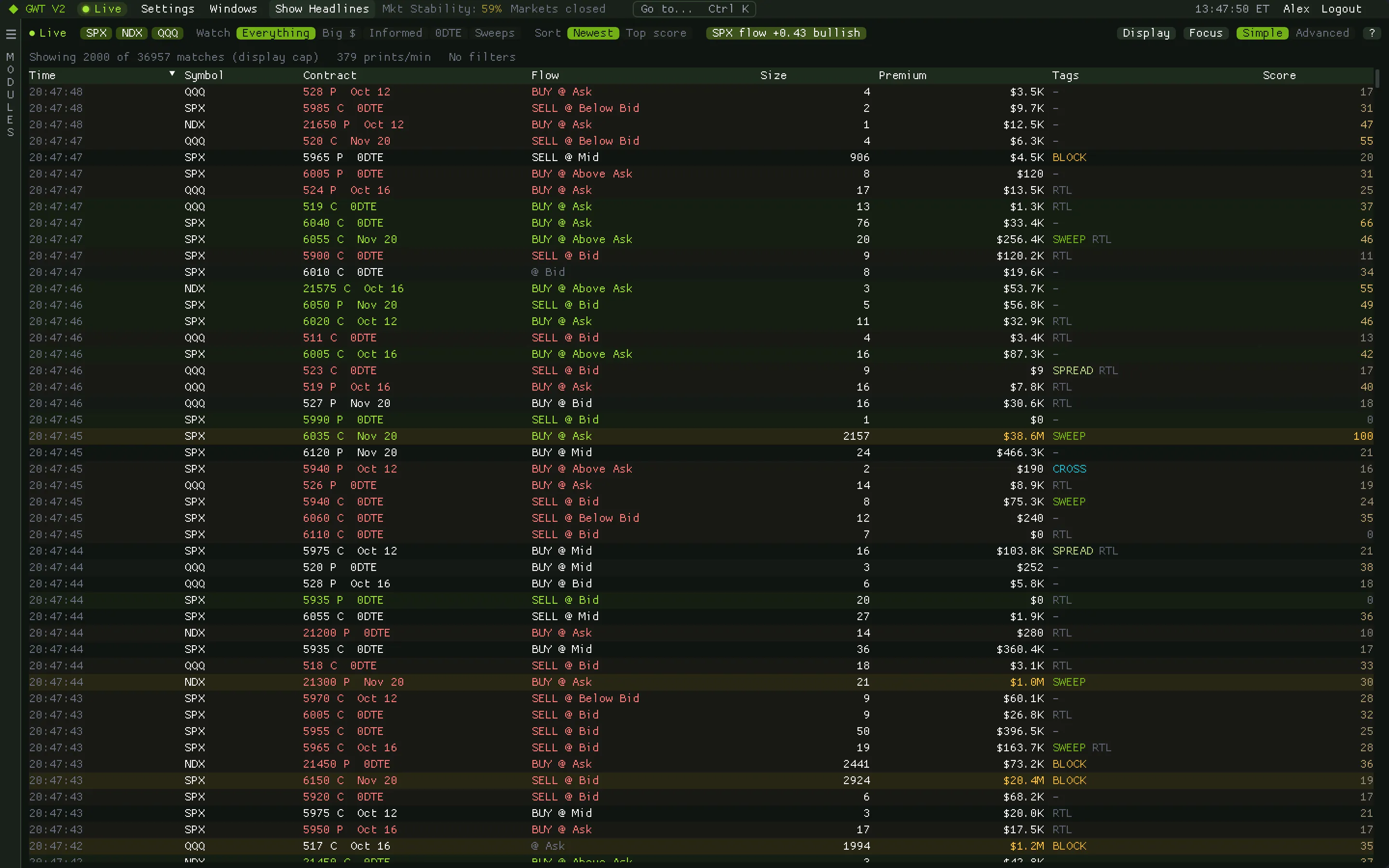Open the Focus options dropdown

click(1206, 33)
